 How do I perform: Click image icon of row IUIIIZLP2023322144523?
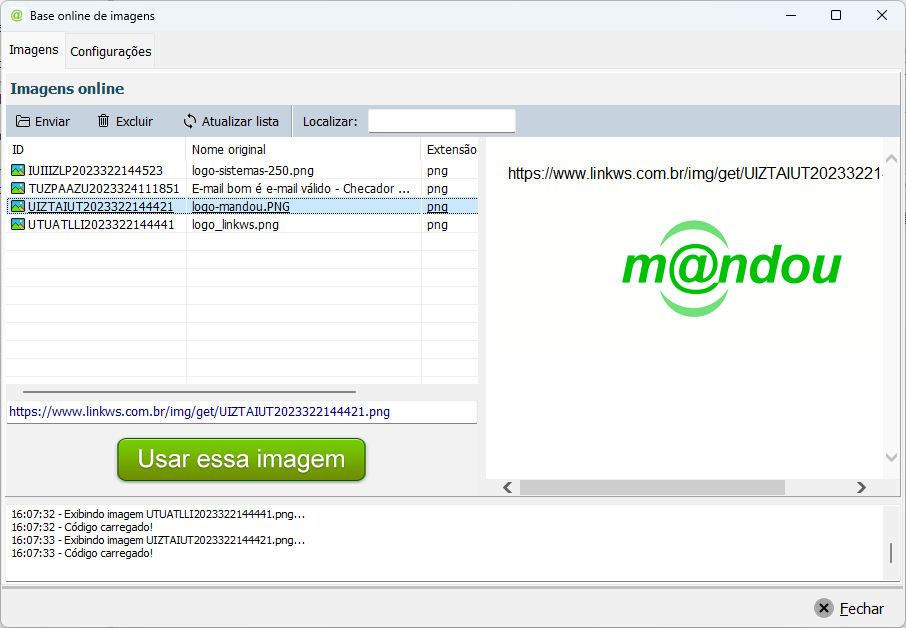coord(18,170)
